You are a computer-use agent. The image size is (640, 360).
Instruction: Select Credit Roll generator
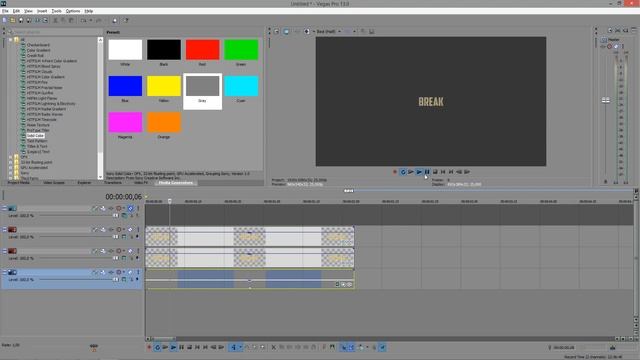coord(35,56)
